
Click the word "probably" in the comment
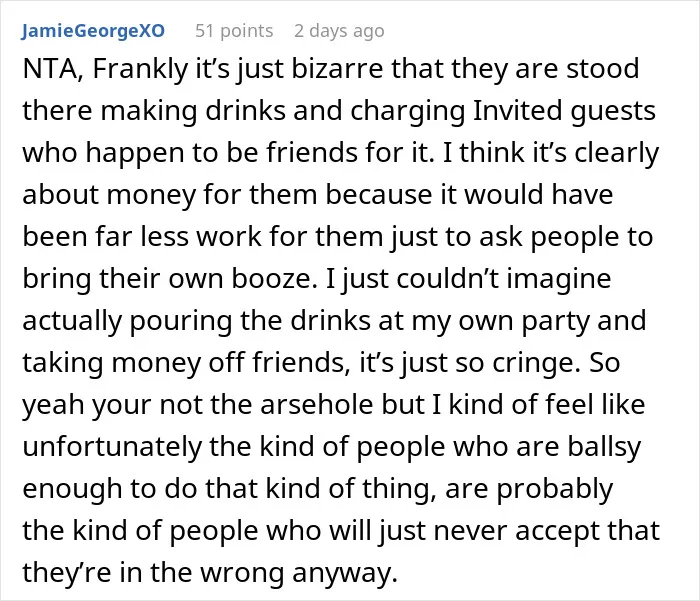coord(555,488)
